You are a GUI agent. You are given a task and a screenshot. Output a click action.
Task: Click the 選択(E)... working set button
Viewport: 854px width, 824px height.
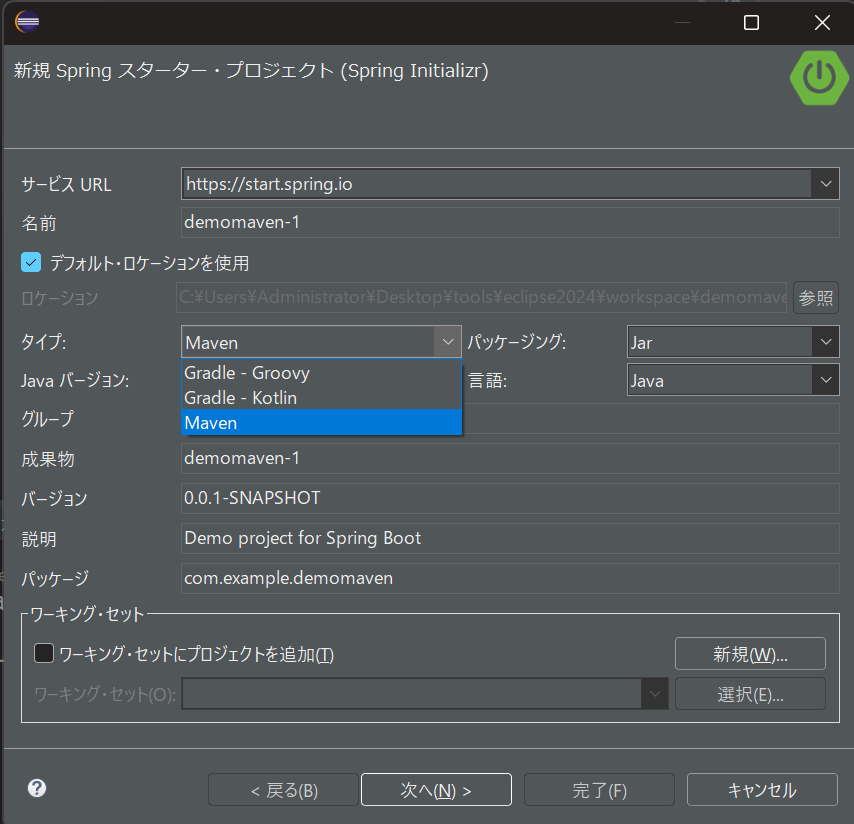point(750,694)
